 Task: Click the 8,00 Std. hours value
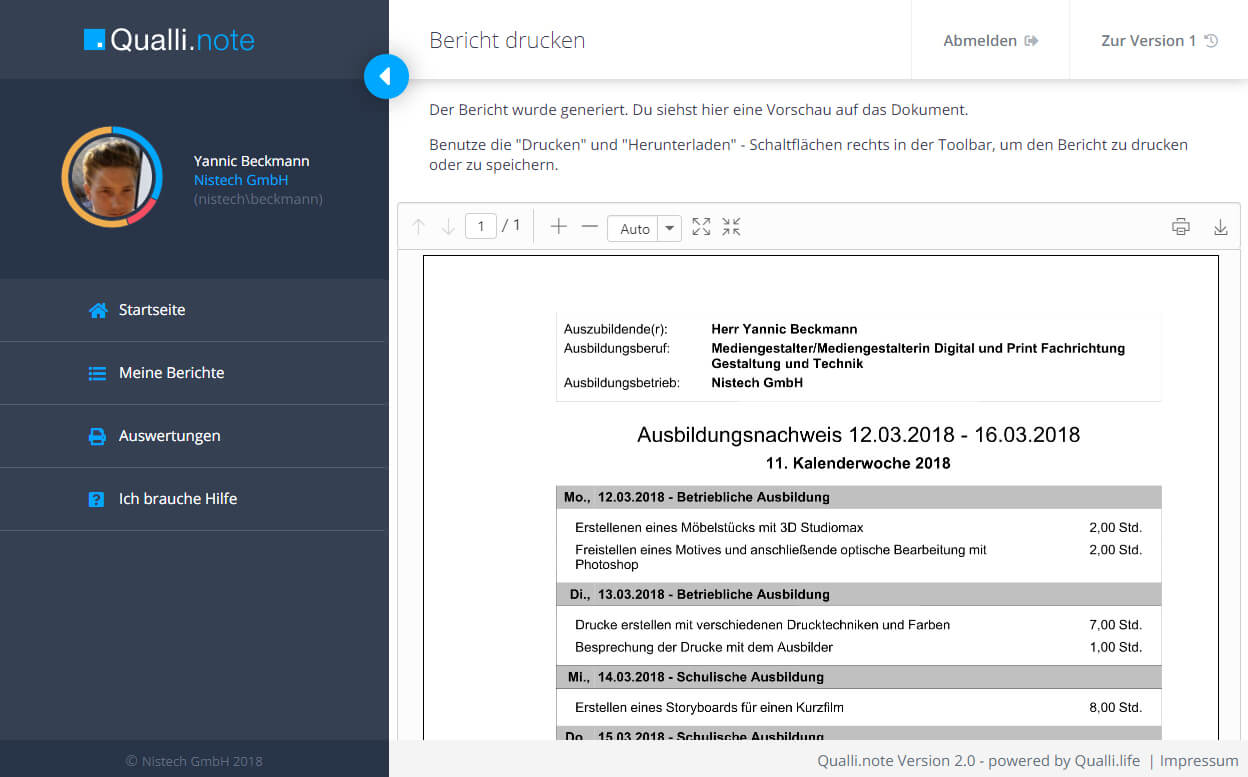tap(1115, 707)
